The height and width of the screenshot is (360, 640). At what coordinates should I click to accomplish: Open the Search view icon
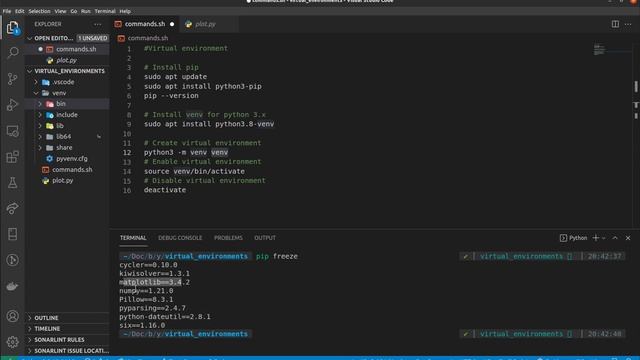point(13,52)
